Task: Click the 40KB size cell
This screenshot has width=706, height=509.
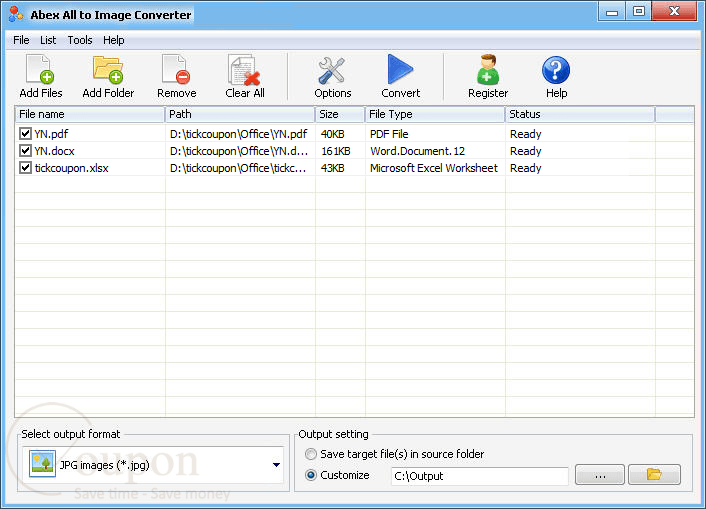Action: click(x=333, y=134)
